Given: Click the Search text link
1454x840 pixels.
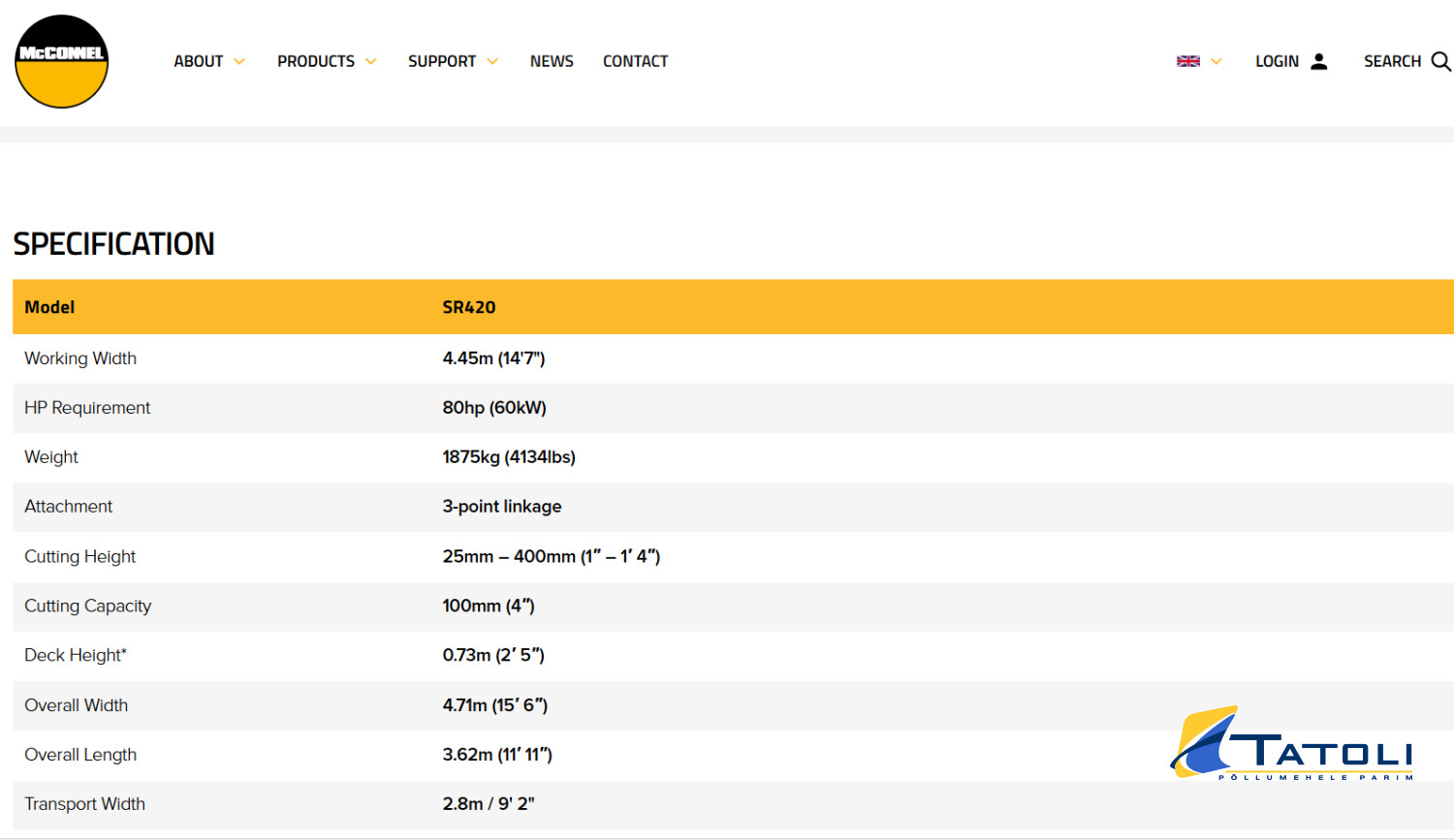Looking at the screenshot, I should point(1392,61).
